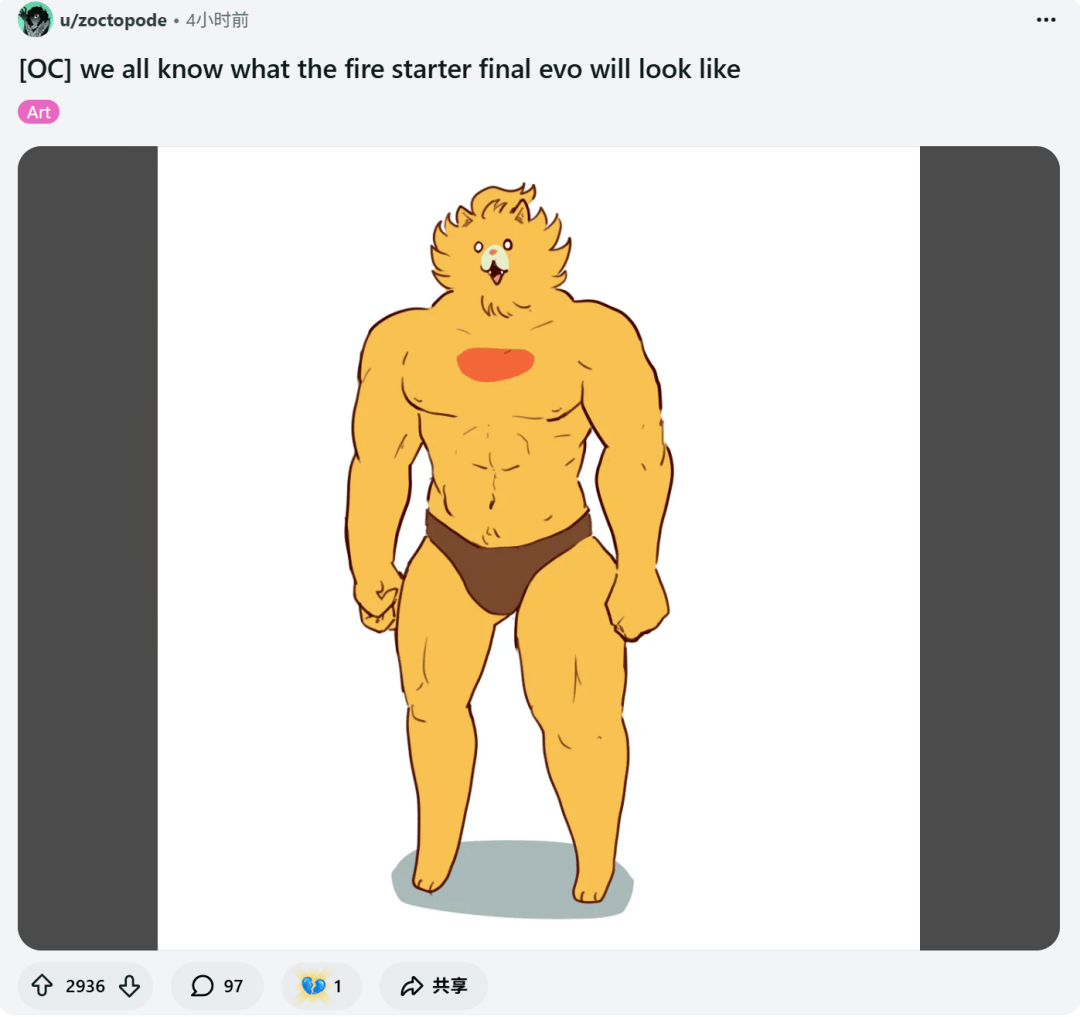1080x1017 pixels.
Task: Click the blue heart award icon
Action: pyautogui.click(x=313, y=986)
